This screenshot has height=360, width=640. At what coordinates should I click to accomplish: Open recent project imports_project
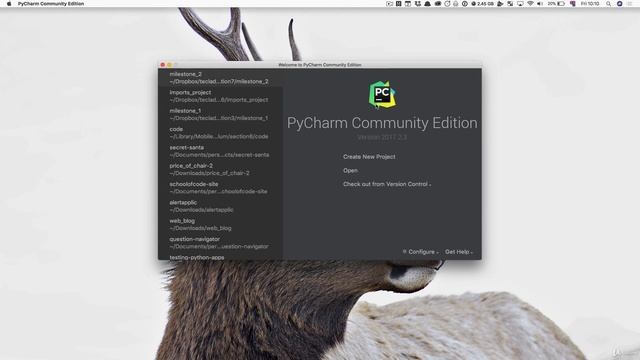click(x=220, y=96)
